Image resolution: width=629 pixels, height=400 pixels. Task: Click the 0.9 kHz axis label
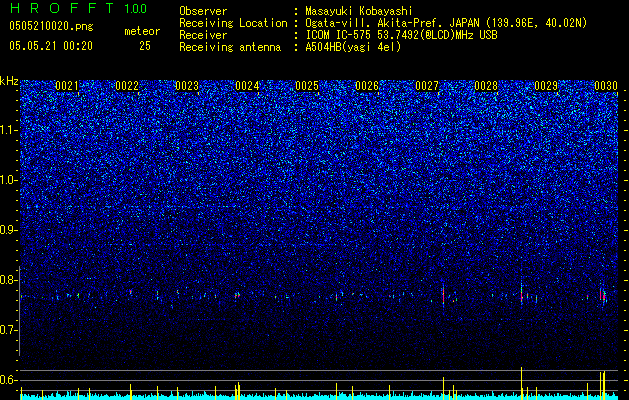click(8, 230)
